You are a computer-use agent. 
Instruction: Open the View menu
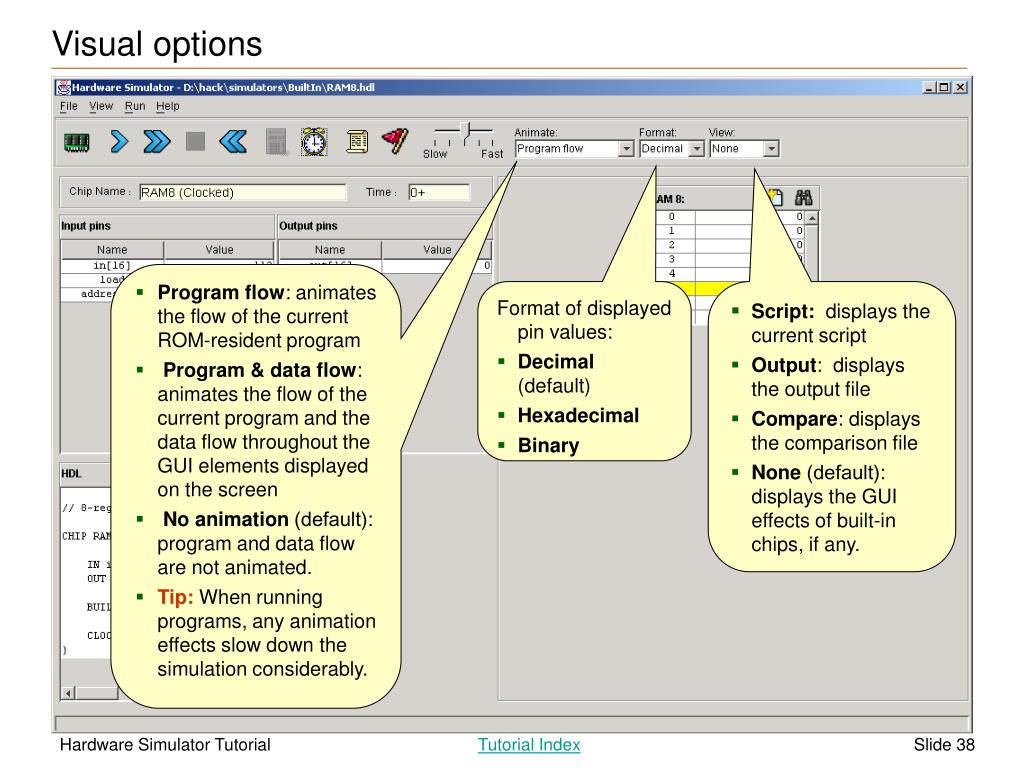[x=101, y=106]
